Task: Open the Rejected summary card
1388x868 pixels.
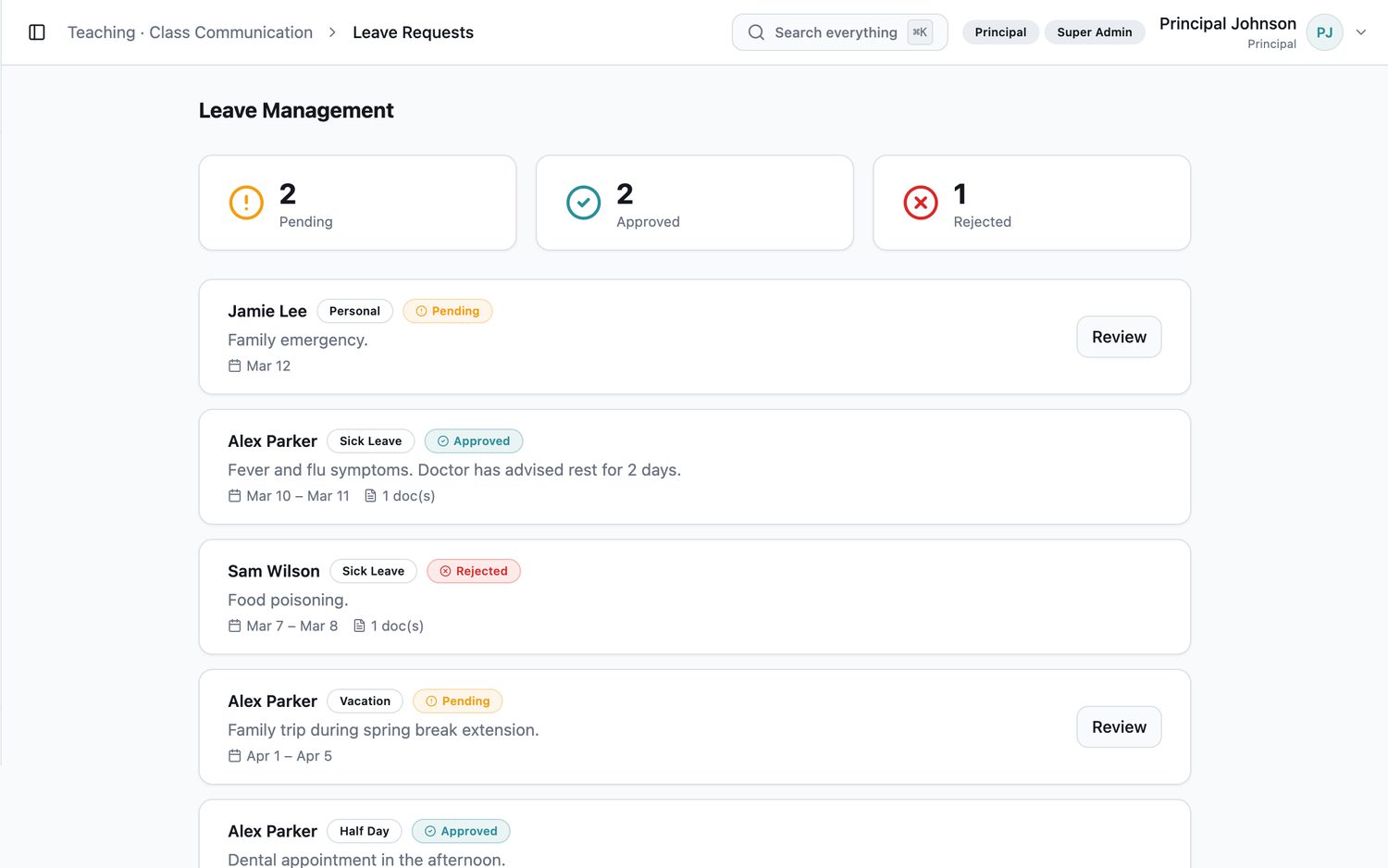Action: click(1032, 203)
